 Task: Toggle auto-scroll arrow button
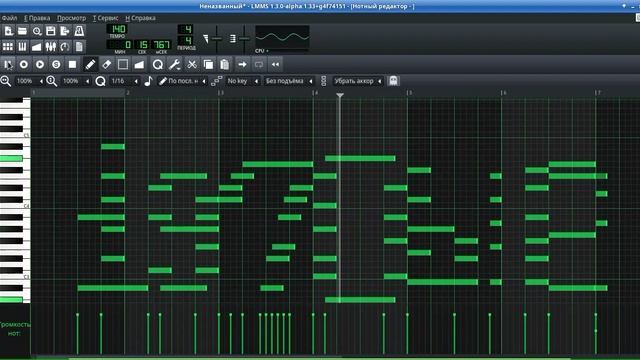tap(242, 64)
